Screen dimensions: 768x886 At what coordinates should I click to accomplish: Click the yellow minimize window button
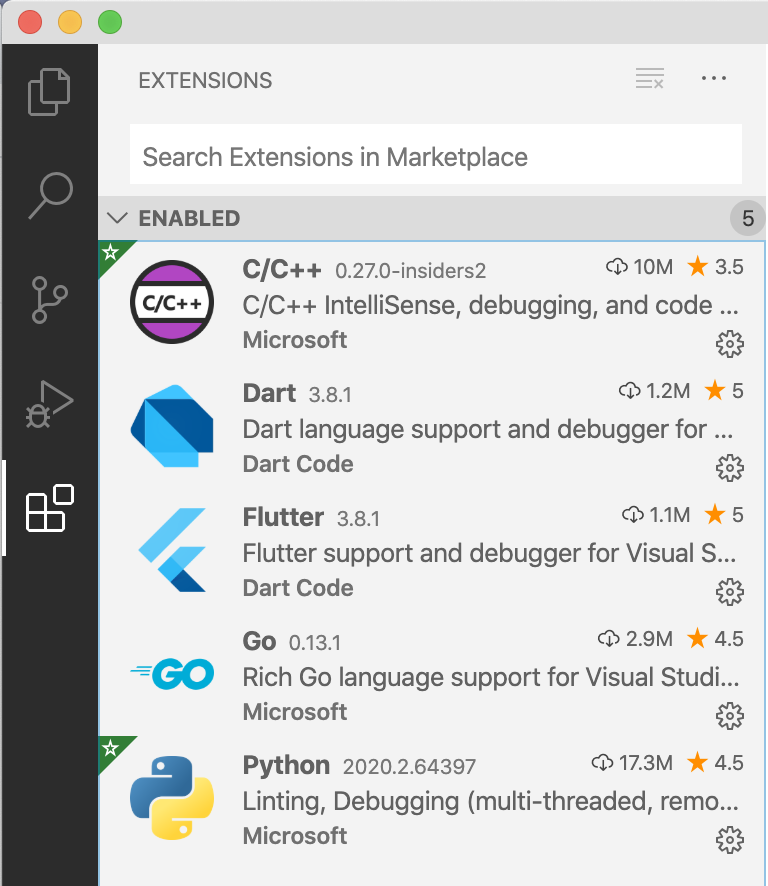point(70,23)
